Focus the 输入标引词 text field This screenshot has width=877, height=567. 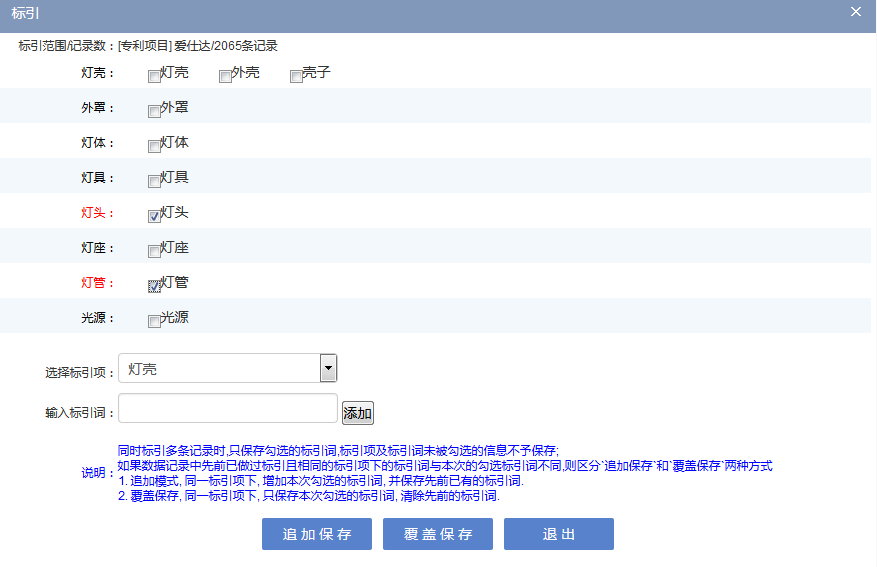pyautogui.click(x=228, y=408)
